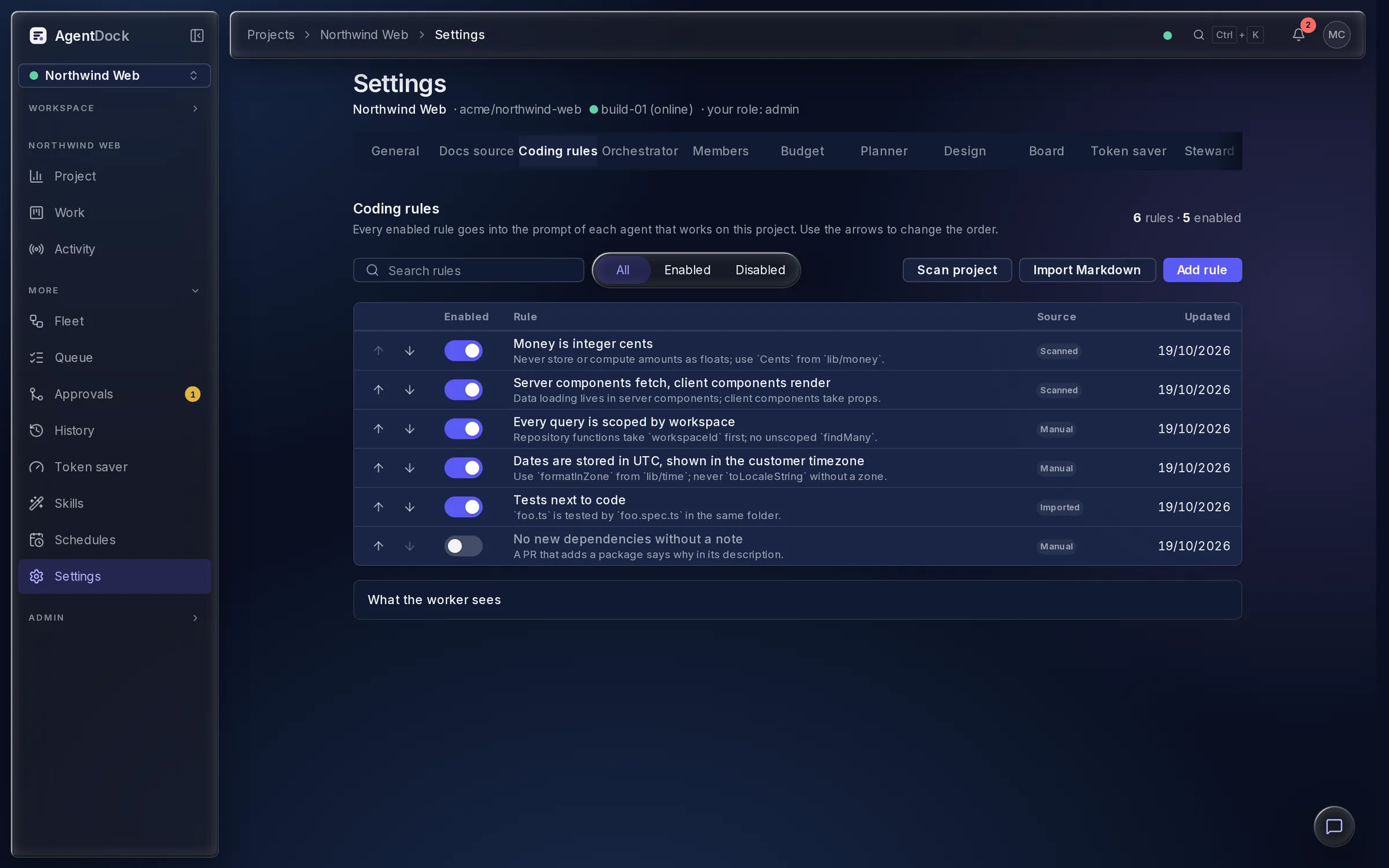Screen dimensions: 1389x868
Task: Collapse the MORE sidebar section
Action: click(114, 290)
